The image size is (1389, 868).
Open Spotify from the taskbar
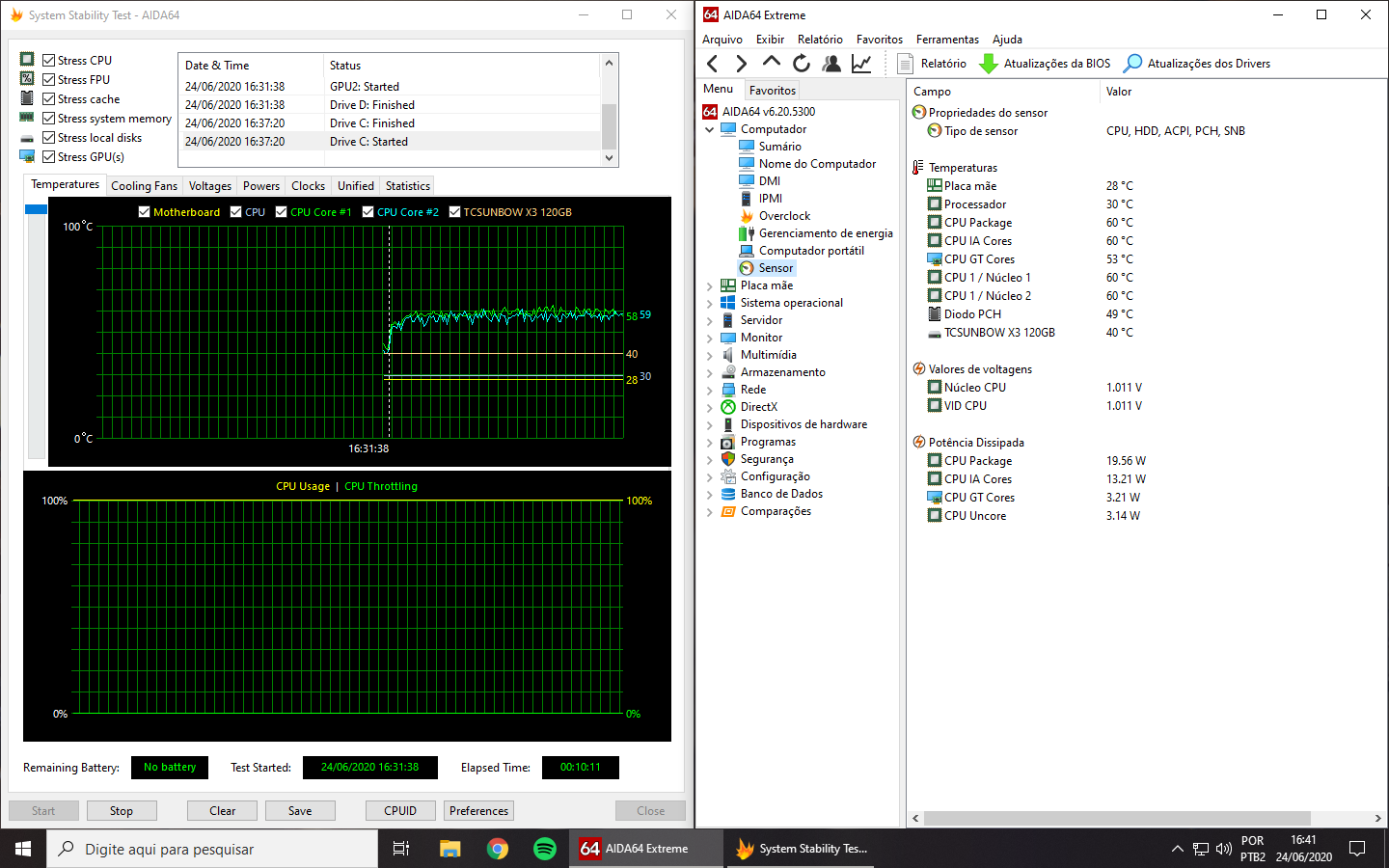click(x=545, y=849)
